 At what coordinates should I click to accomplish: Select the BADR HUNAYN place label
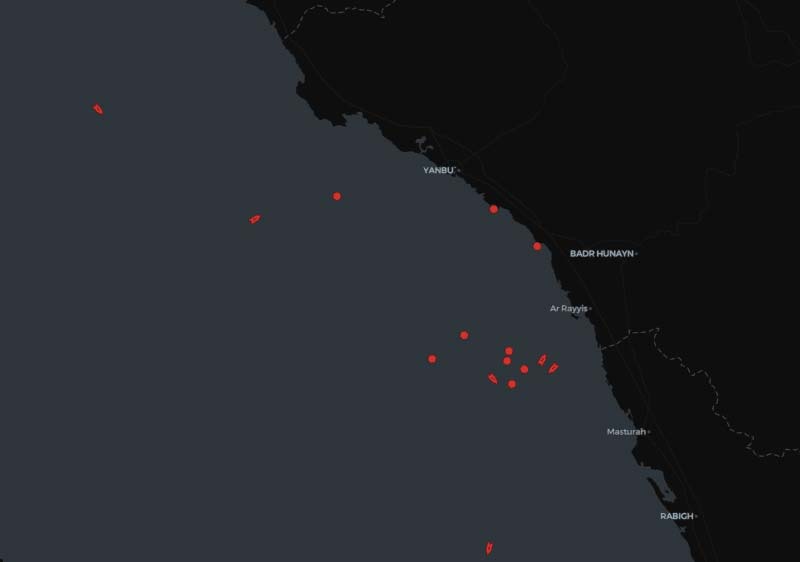[601, 254]
